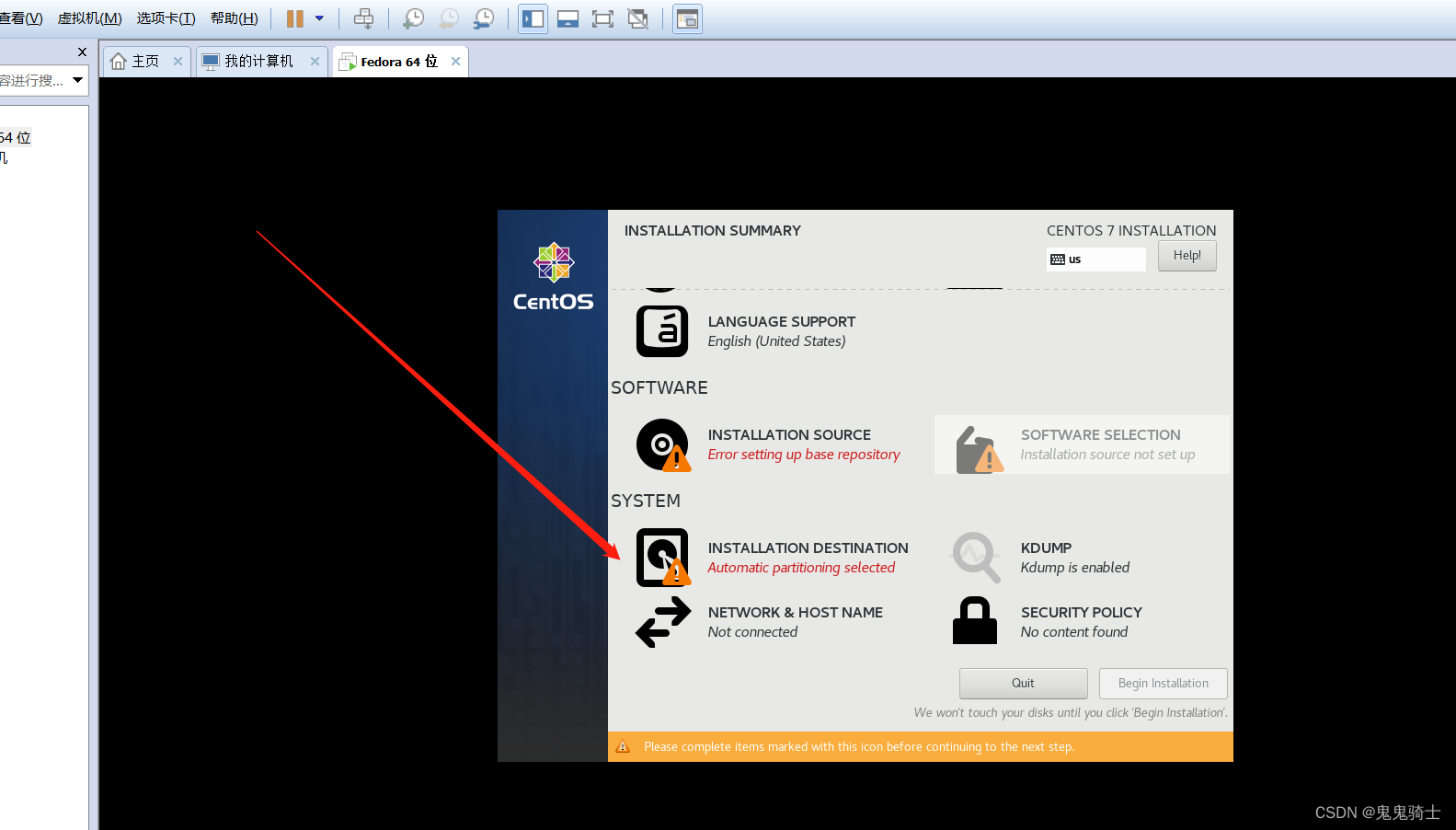Select the 64 位 VM in library list
The width and height of the screenshot is (1456, 830).
16,138
